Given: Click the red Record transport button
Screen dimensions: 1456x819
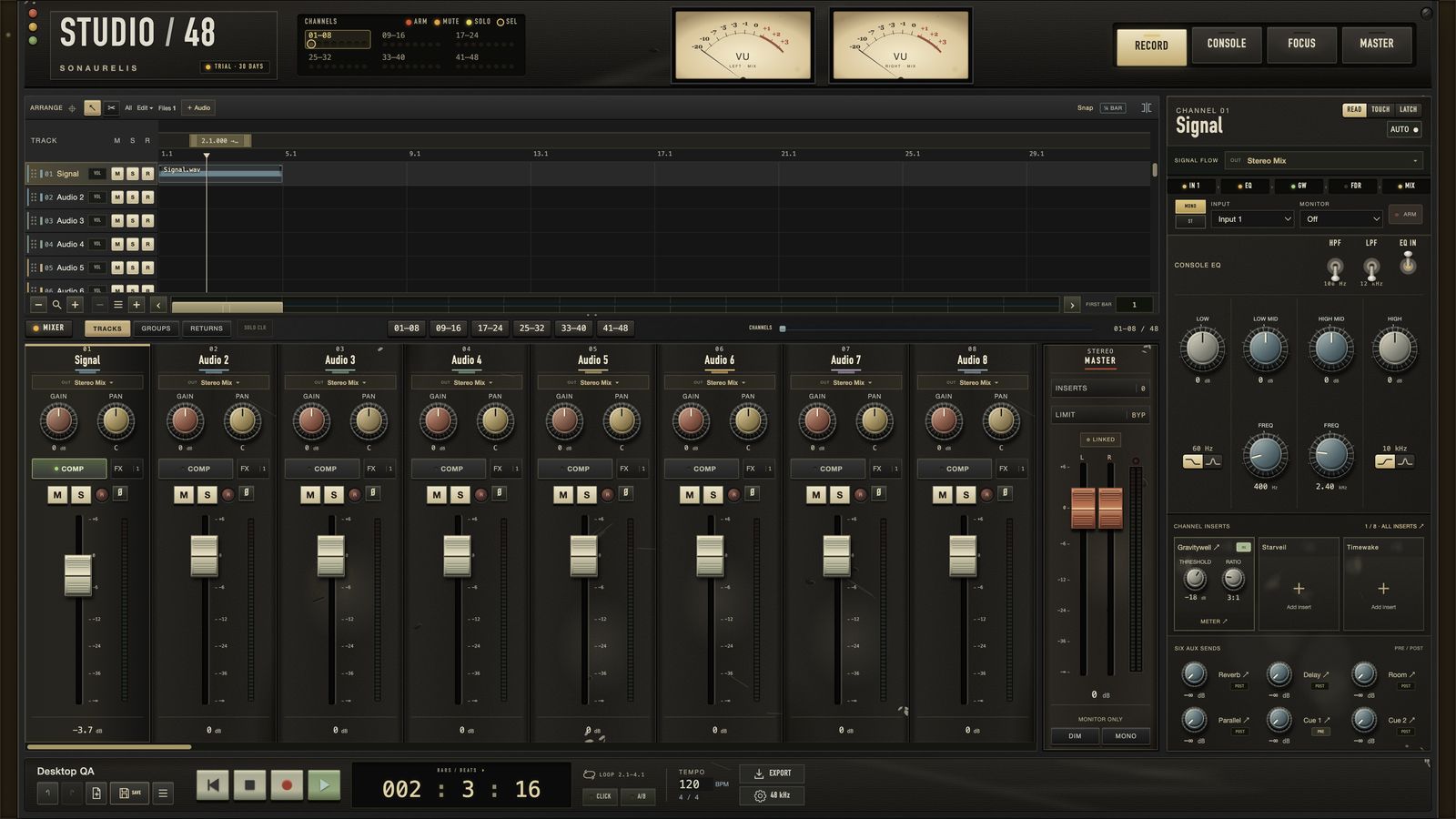Looking at the screenshot, I should (x=287, y=784).
